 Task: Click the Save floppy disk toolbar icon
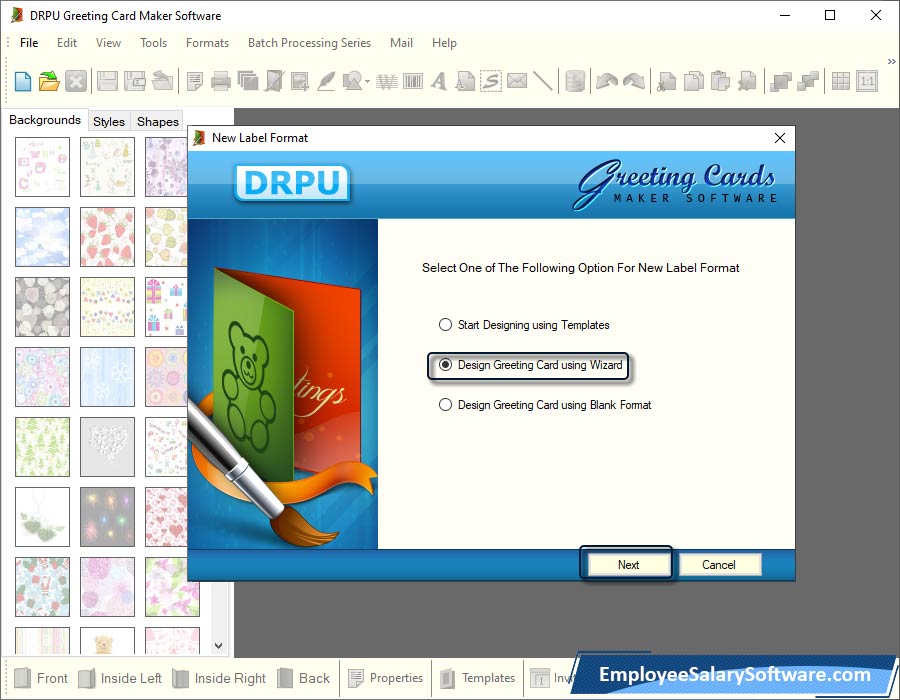107,81
